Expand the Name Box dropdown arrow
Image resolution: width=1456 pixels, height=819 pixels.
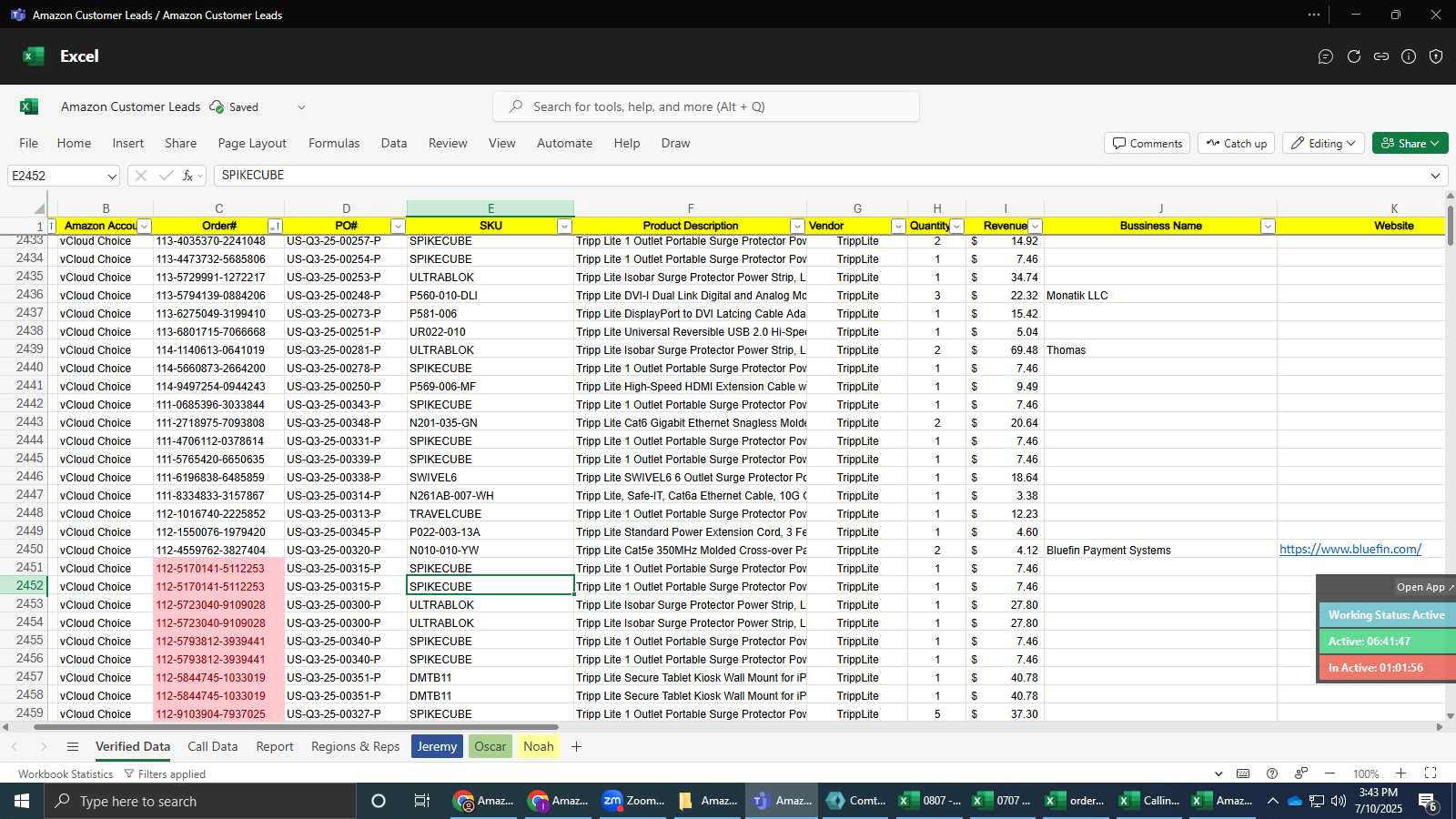coord(112,177)
